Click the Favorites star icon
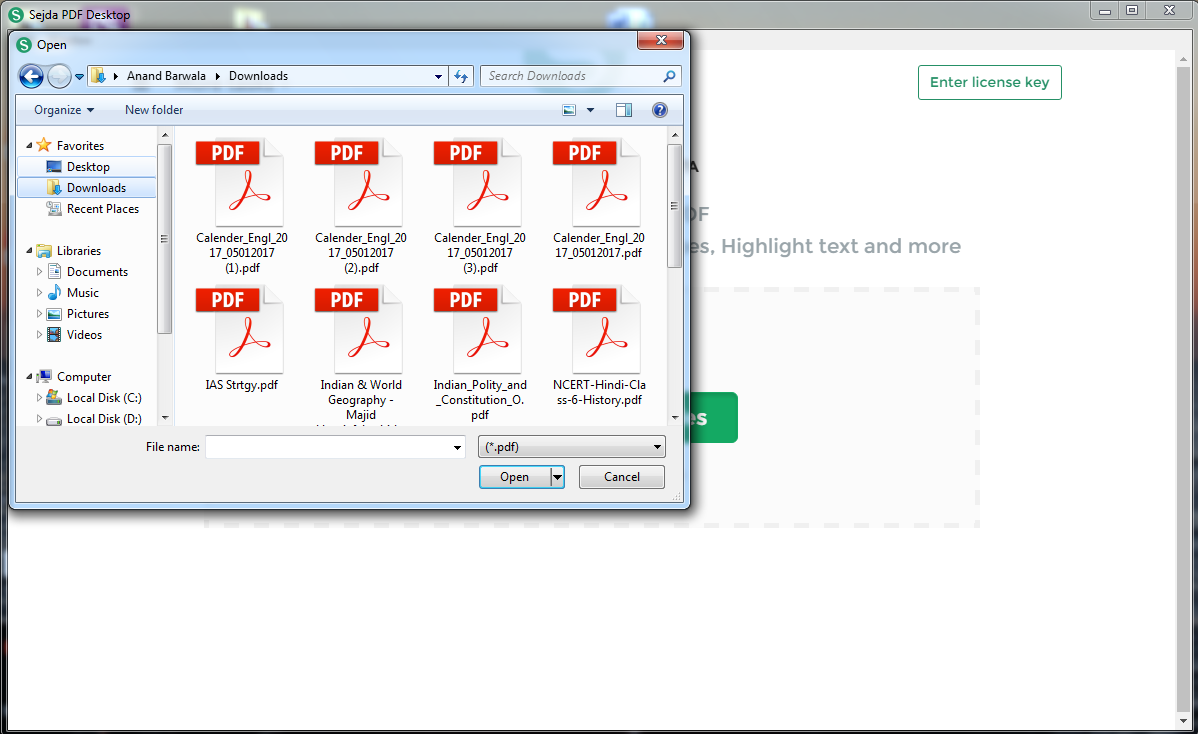 click(x=44, y=145)
